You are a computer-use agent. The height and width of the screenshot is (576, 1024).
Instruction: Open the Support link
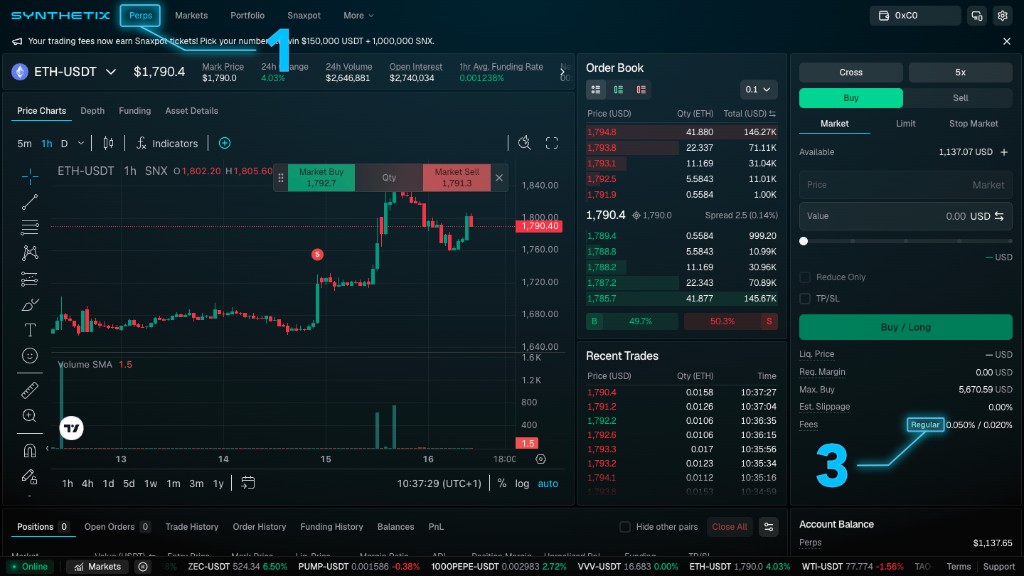pyautogui.click(x=999, y=567)
